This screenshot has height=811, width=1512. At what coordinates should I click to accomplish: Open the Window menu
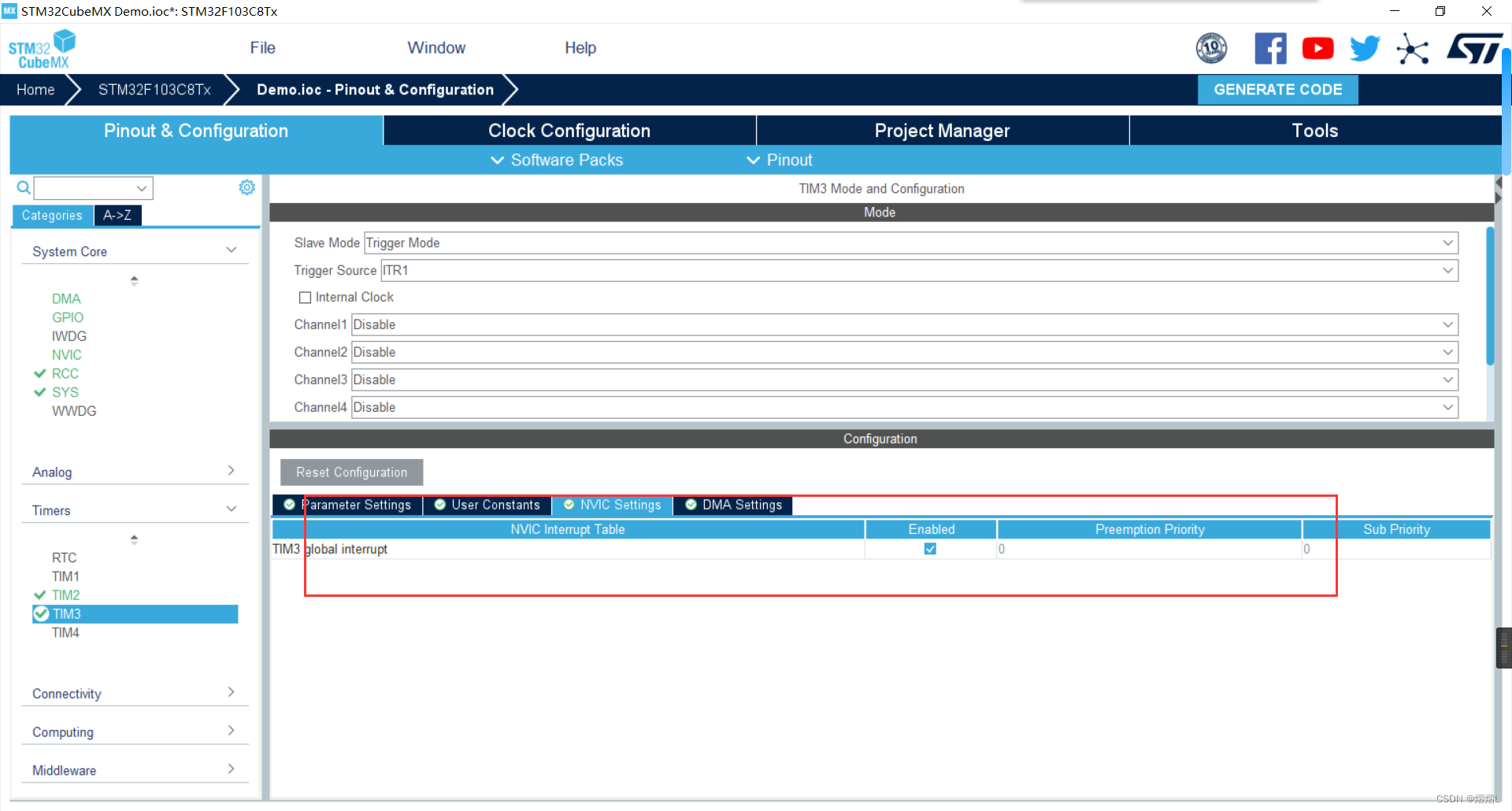436,48
